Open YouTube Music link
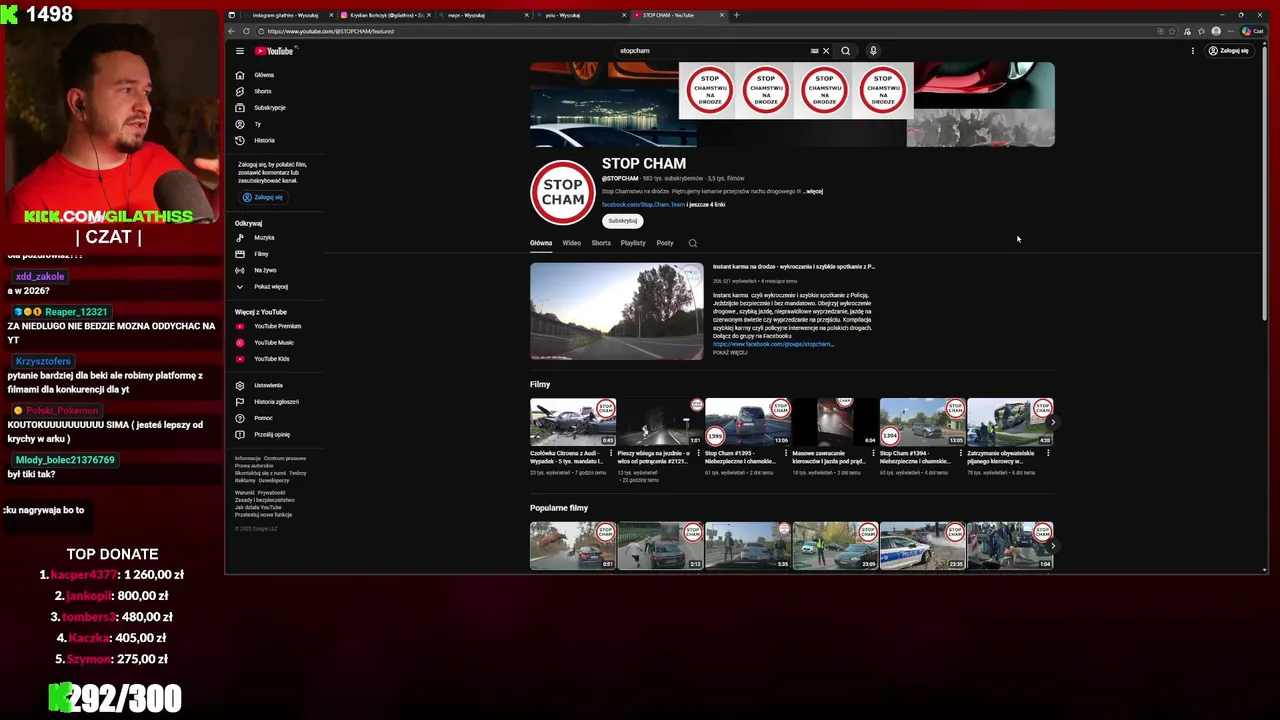This screenshot has height=720, width=1280. (x=273, y=343)
